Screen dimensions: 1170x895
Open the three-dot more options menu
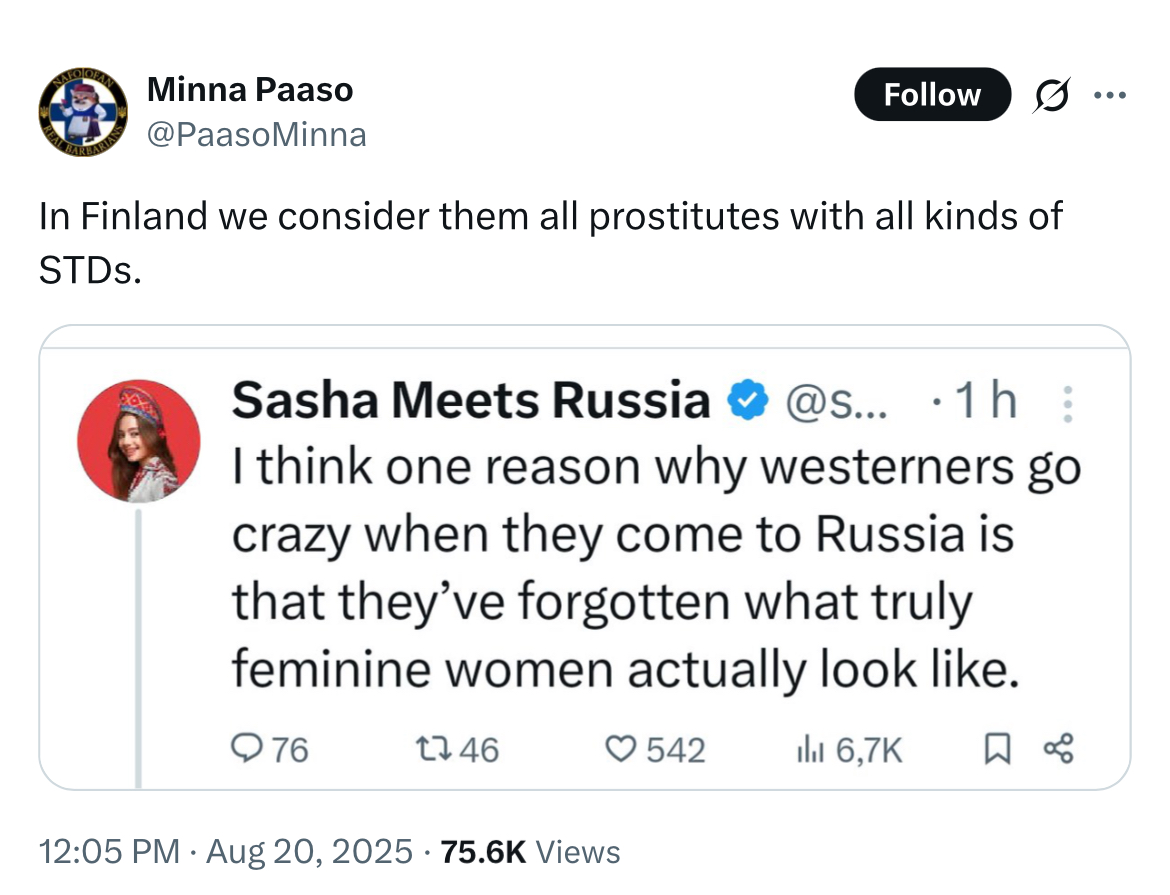click(1109, 96)
